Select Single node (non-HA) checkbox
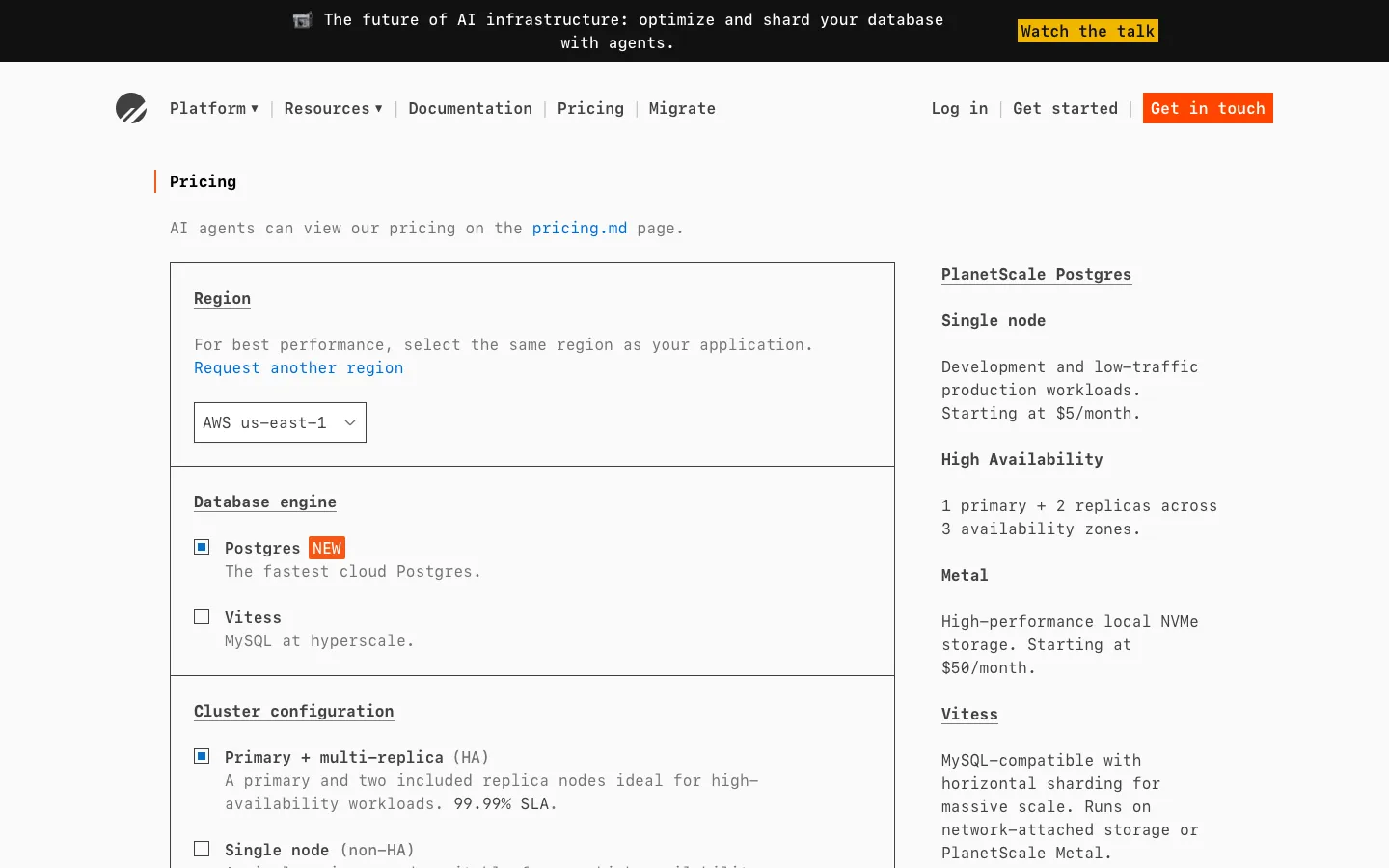The height and width of the screenshot is (868, 1389). (202, 849)
